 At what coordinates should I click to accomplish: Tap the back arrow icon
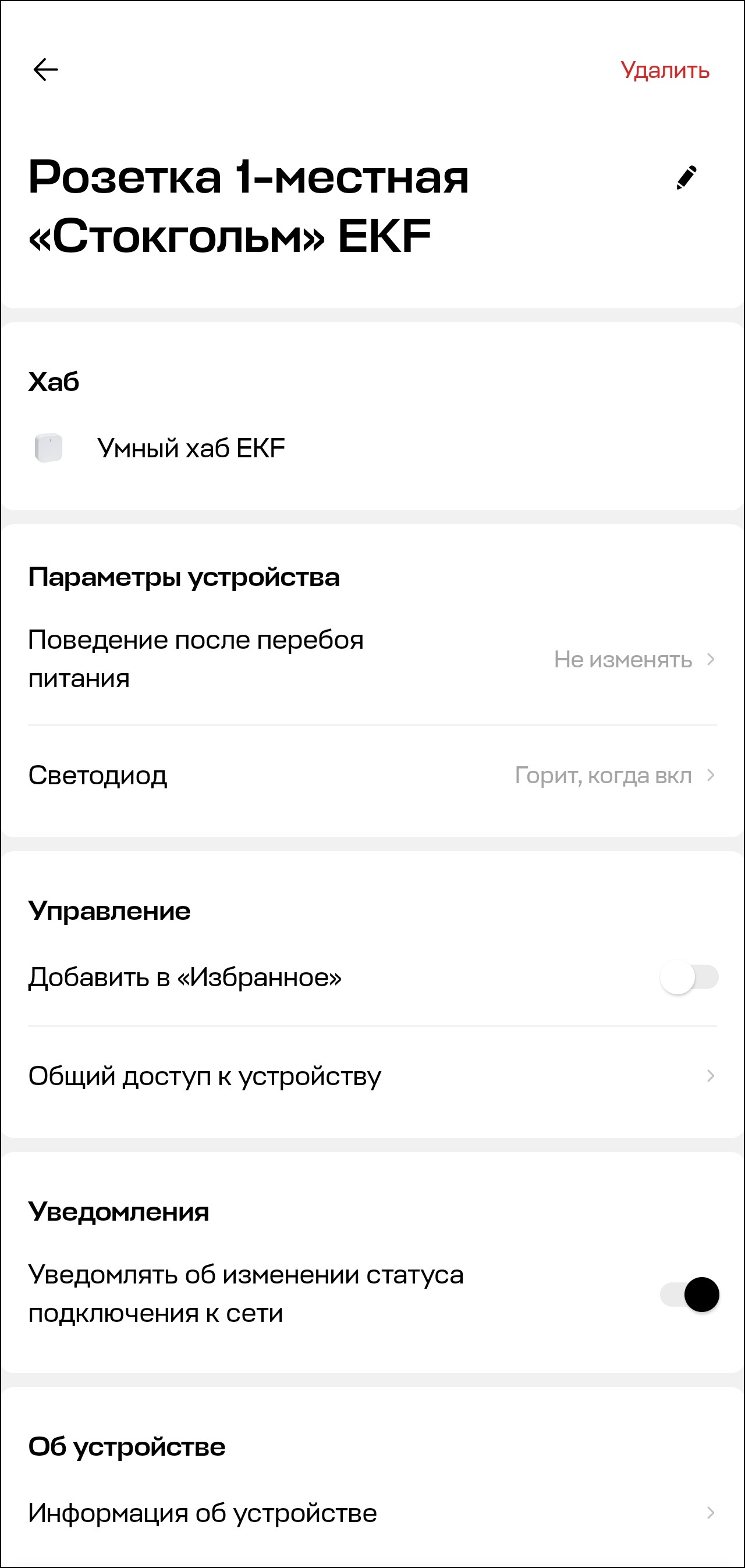tap(45, 70)
